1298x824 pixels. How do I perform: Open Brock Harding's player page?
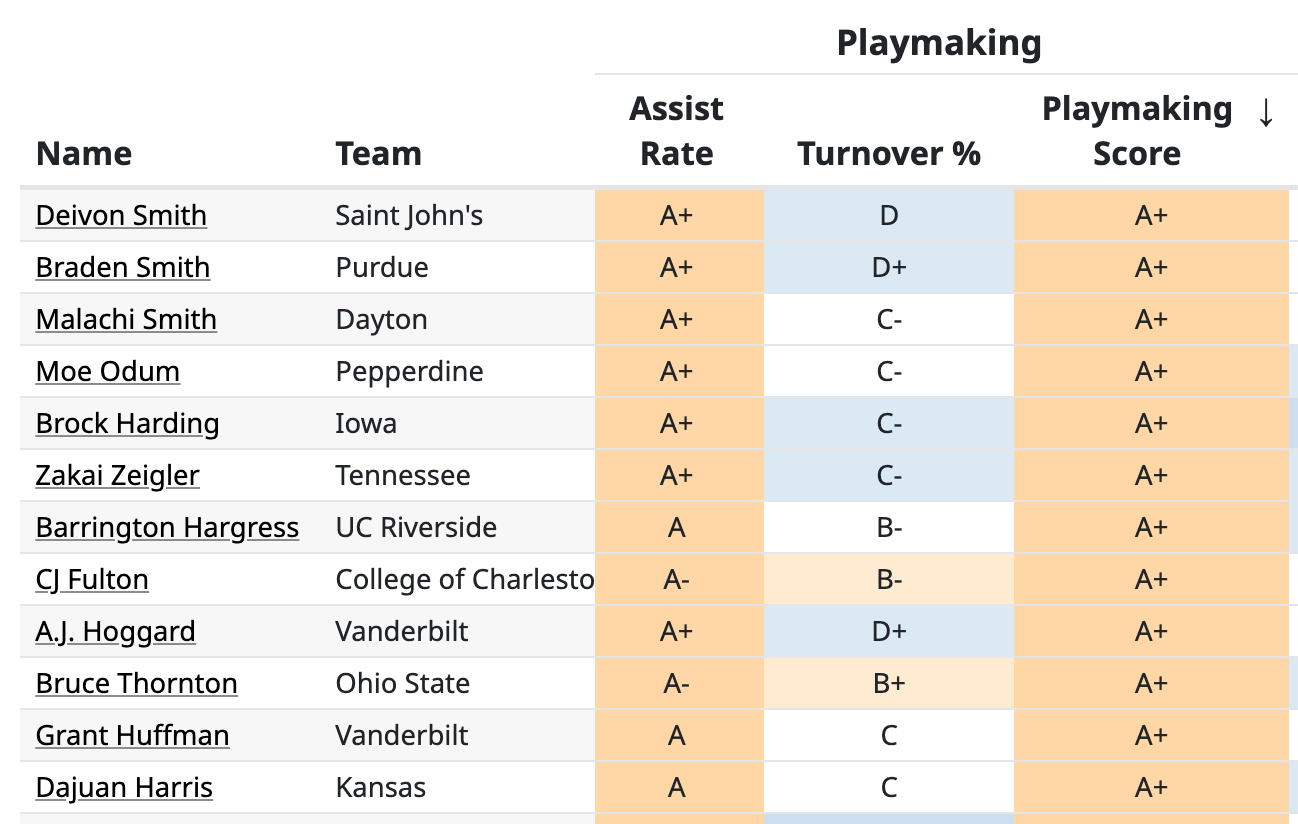point(127,423)
